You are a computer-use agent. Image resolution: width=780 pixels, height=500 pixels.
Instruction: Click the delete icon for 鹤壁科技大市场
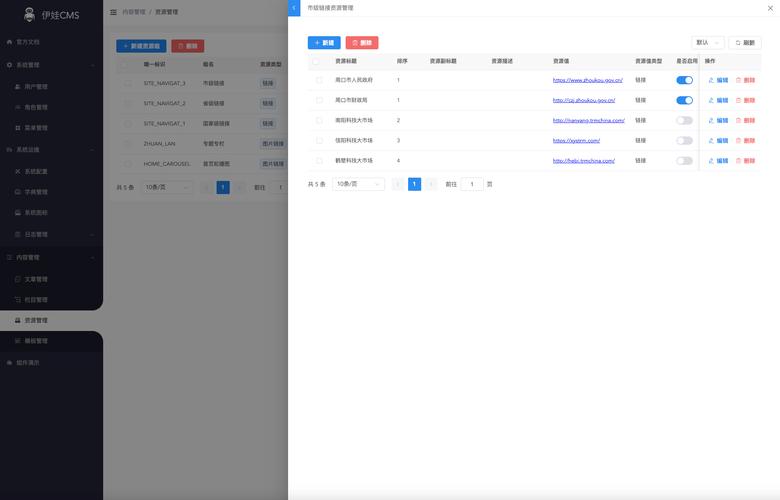tap(745, 160)
